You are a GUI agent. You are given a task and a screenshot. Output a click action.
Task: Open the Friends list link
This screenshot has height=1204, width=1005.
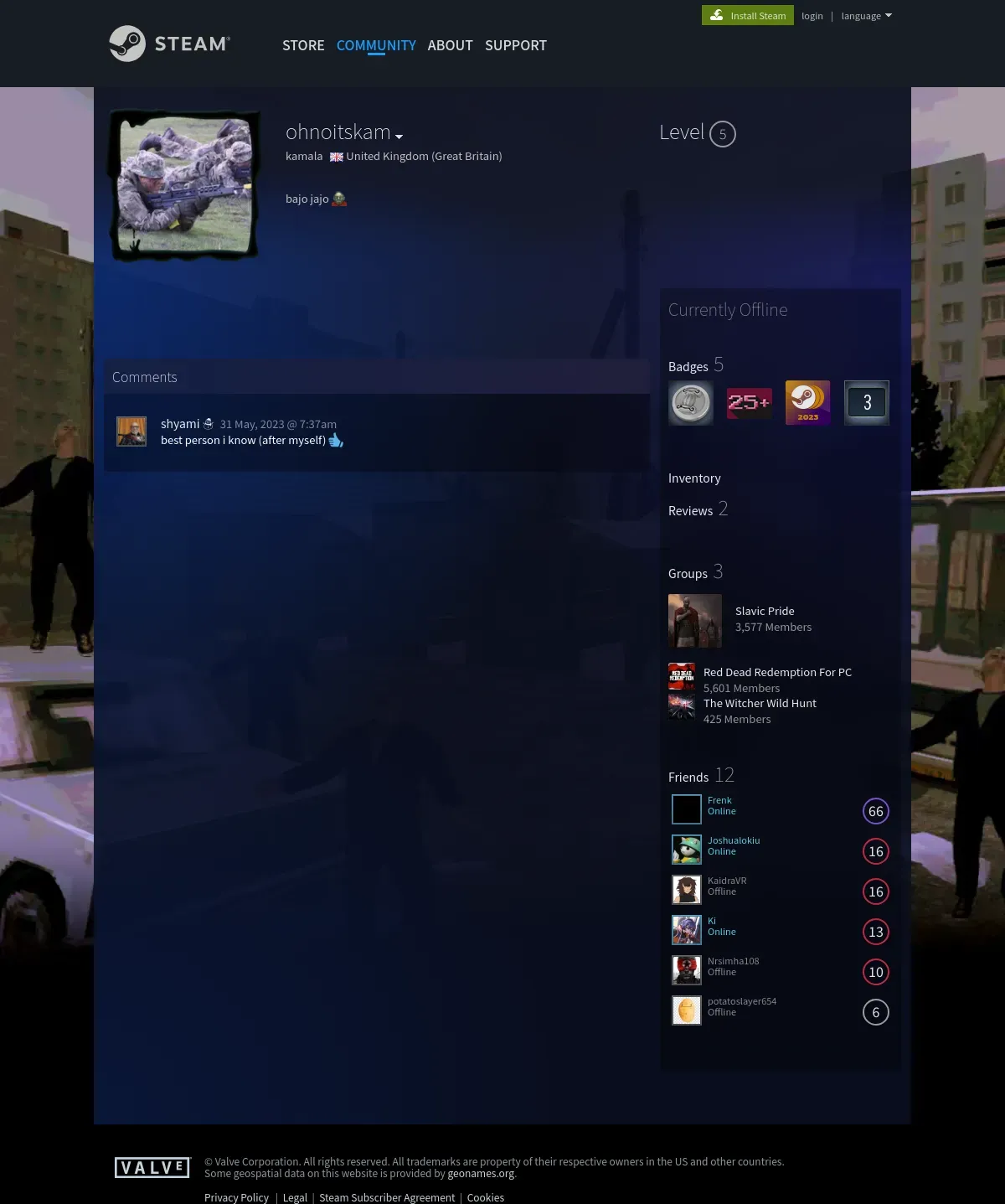(701, 776)
